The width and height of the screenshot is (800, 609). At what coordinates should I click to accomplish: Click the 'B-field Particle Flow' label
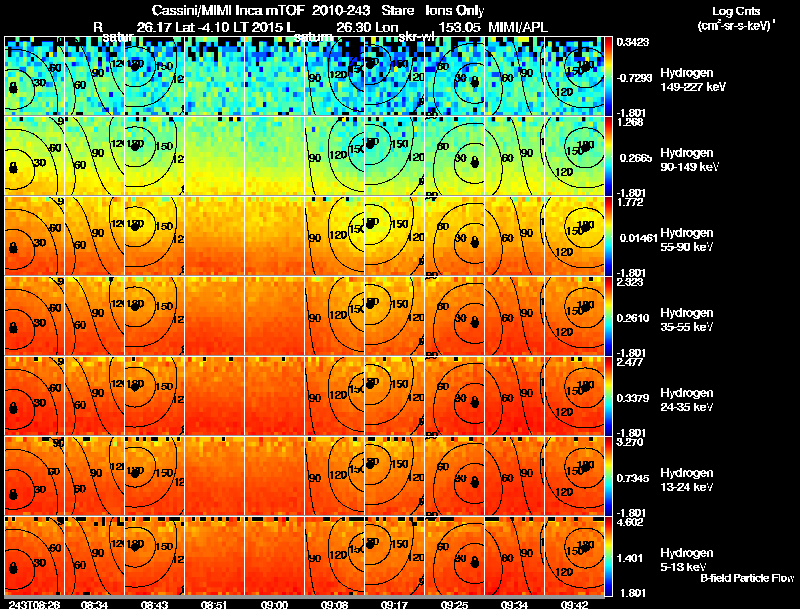click(x=747, y=578)
